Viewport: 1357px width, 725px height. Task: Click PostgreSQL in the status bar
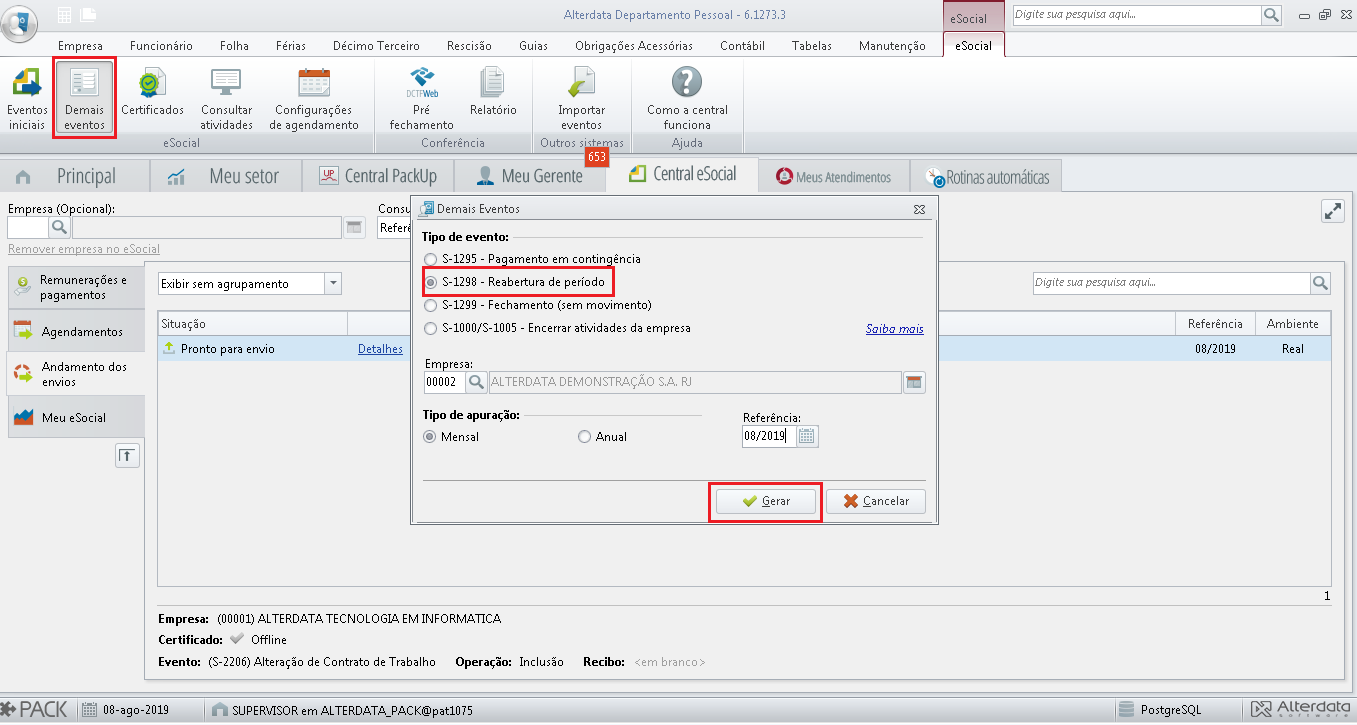[1172, 710]
